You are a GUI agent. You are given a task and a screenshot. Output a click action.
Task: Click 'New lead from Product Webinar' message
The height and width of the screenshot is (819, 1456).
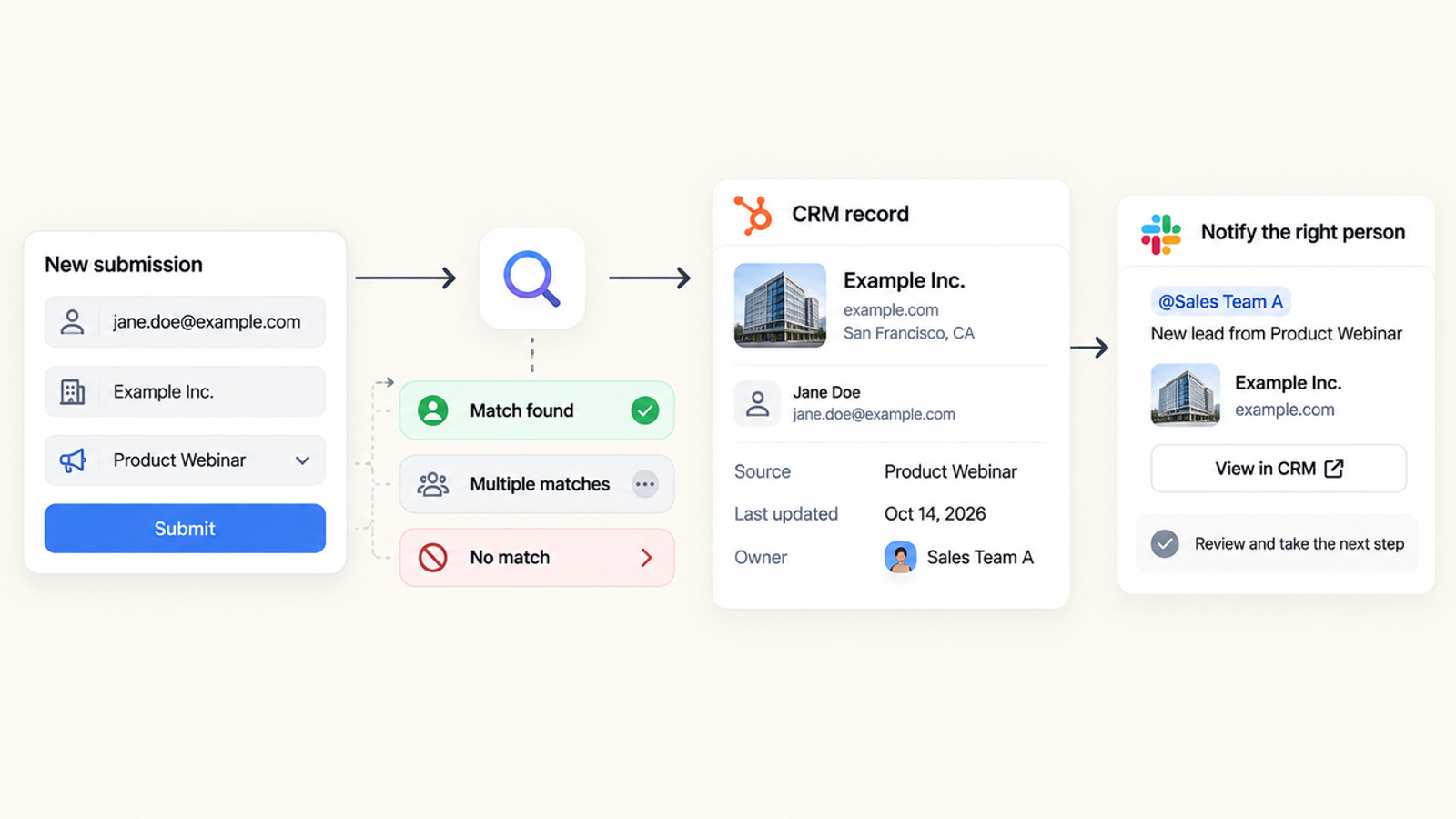(1277, 334)
